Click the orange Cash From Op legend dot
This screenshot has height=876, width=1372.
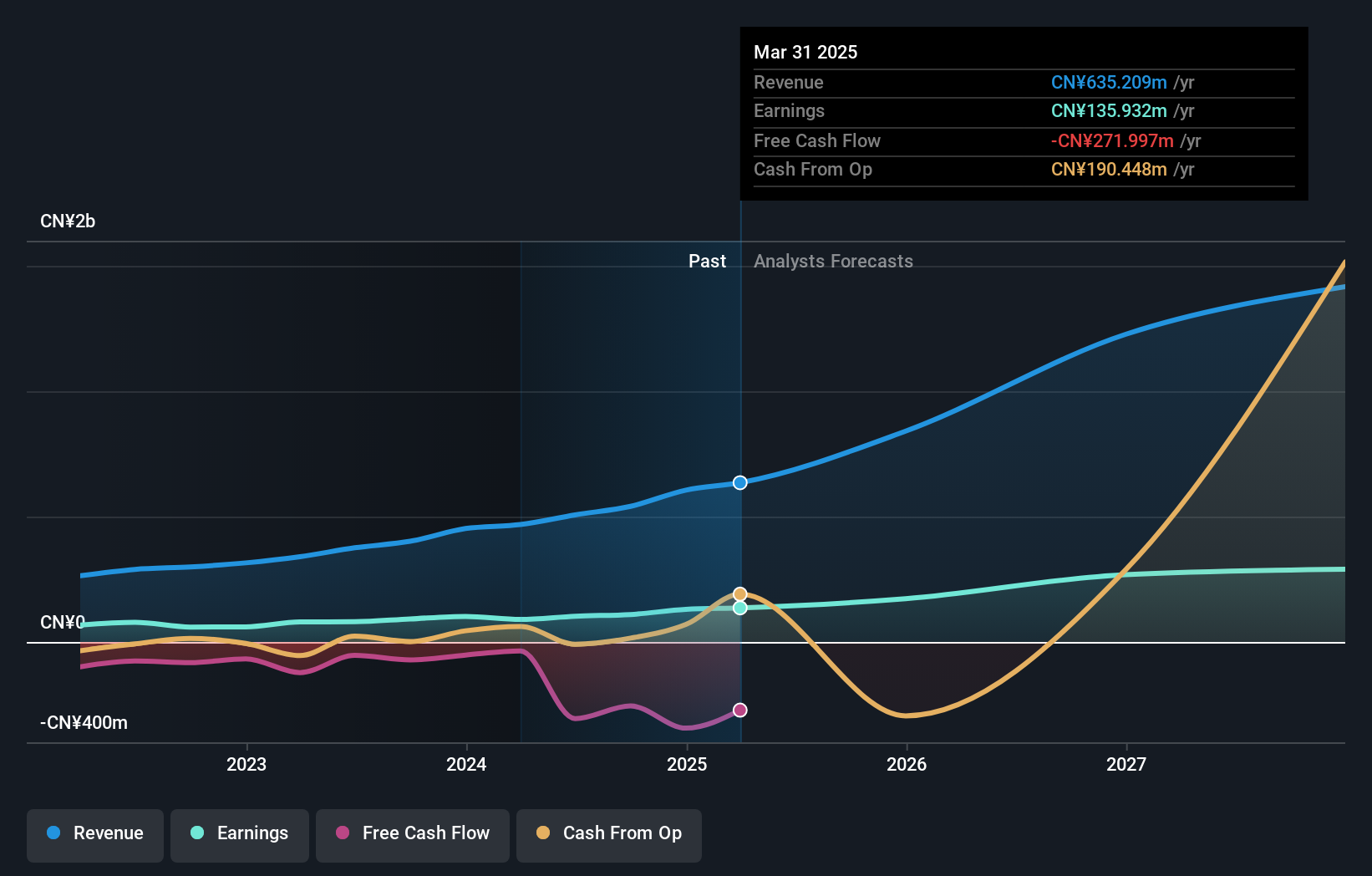coord(543,833)
